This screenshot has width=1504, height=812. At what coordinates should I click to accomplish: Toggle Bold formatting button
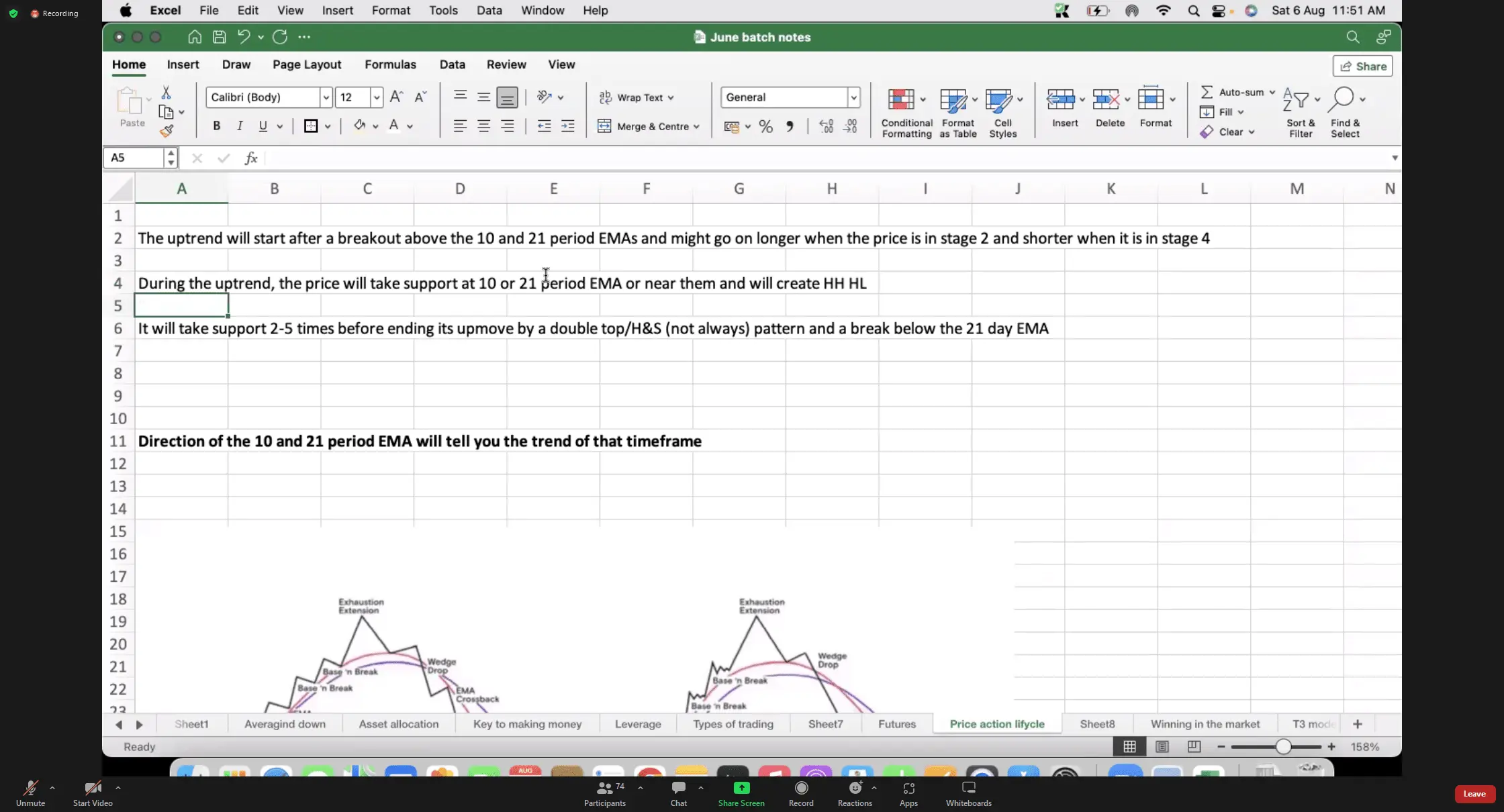[216, 125]
